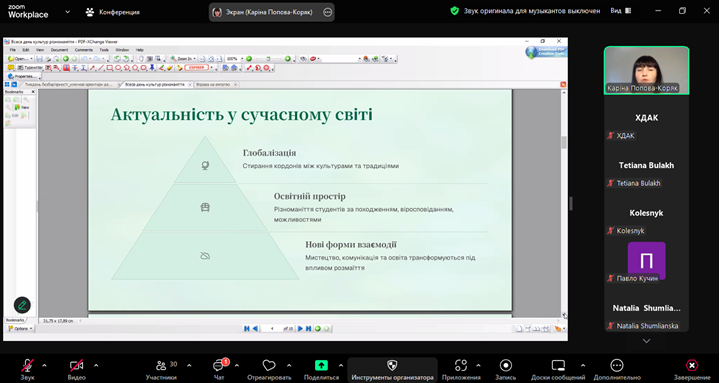Click the green shield encryption icon
Image resolution: width=720 pixels, height=383 pixels.
coord(455,11)
